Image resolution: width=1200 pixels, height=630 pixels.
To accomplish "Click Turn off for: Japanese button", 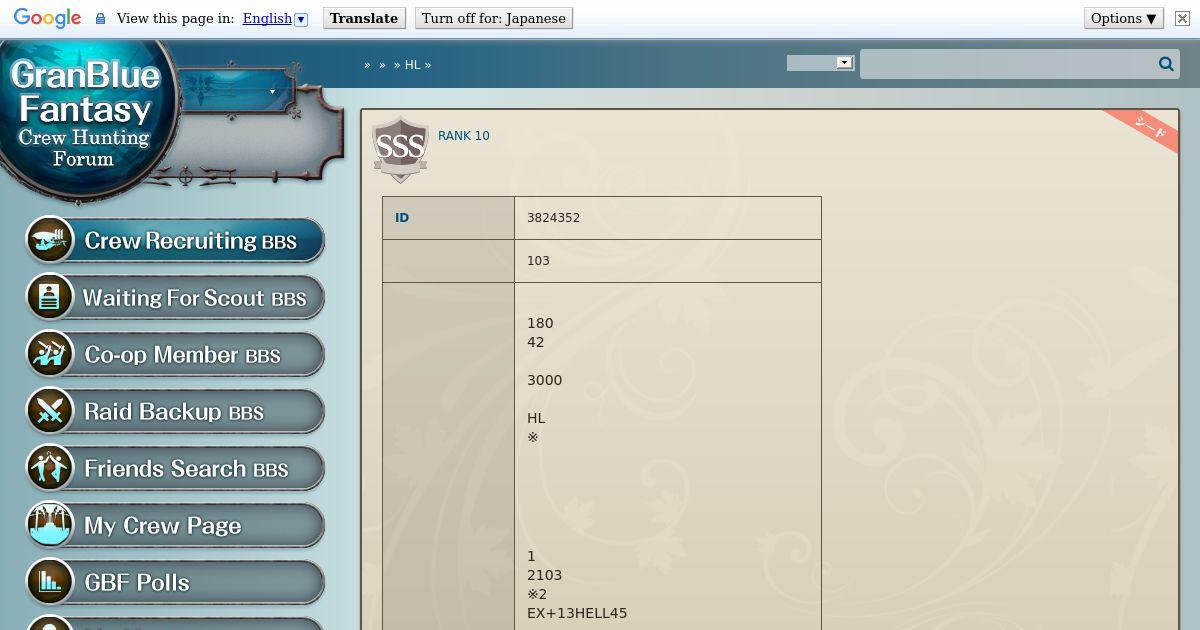I will [494, 18].
